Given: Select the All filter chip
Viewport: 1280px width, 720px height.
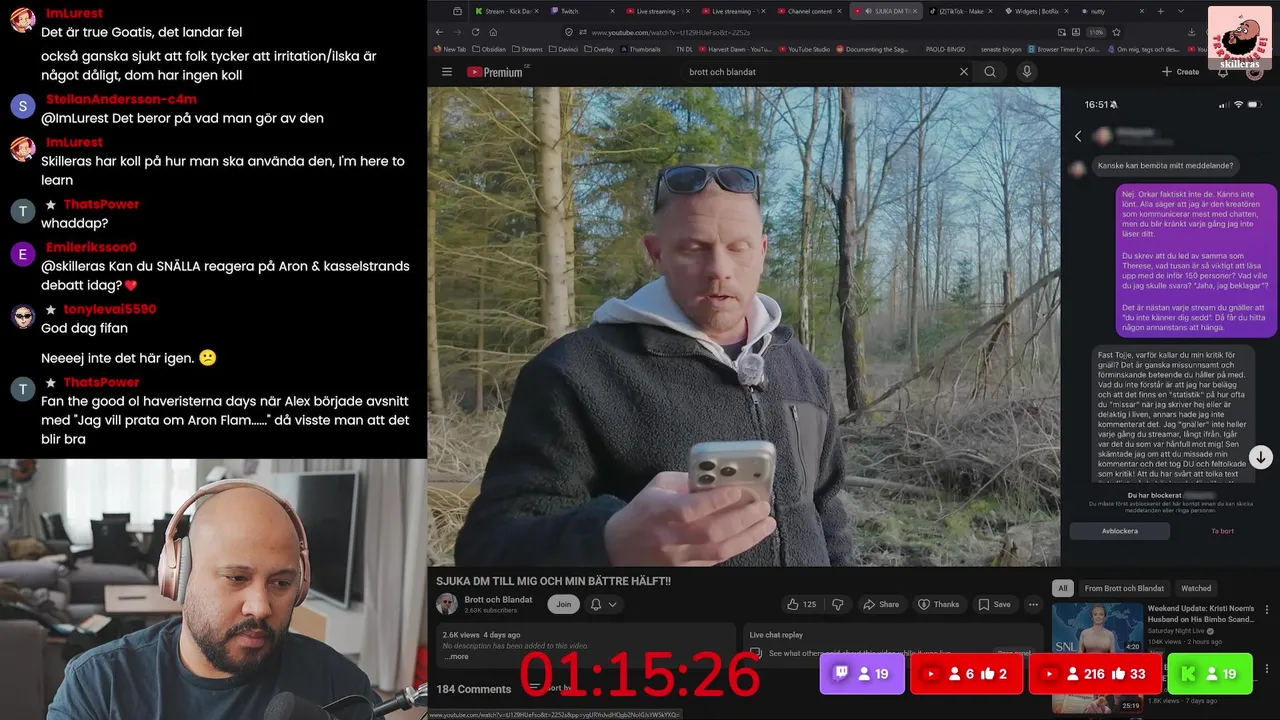Looking at the screenshot, I should point(1063,588).
